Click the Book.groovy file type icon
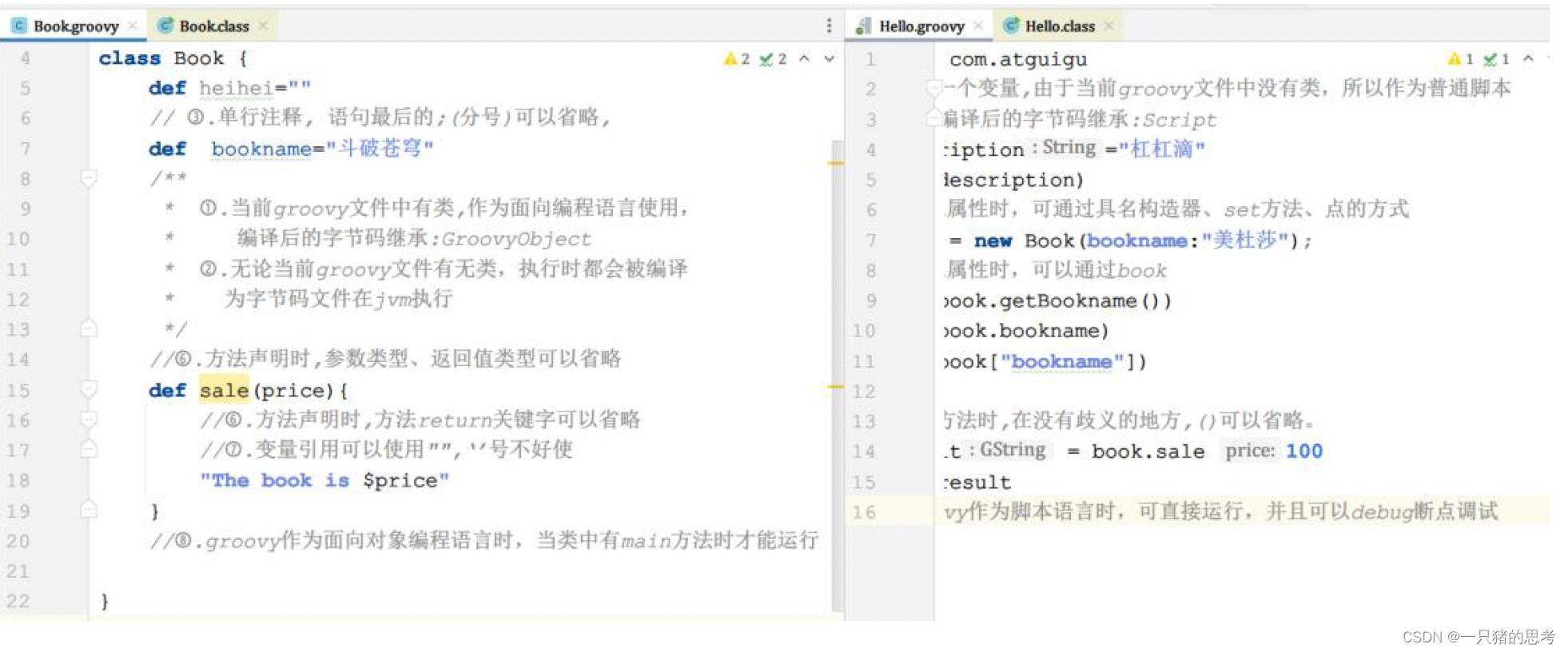The height and width of the screenshot is (652, 1568). [19, 26]
